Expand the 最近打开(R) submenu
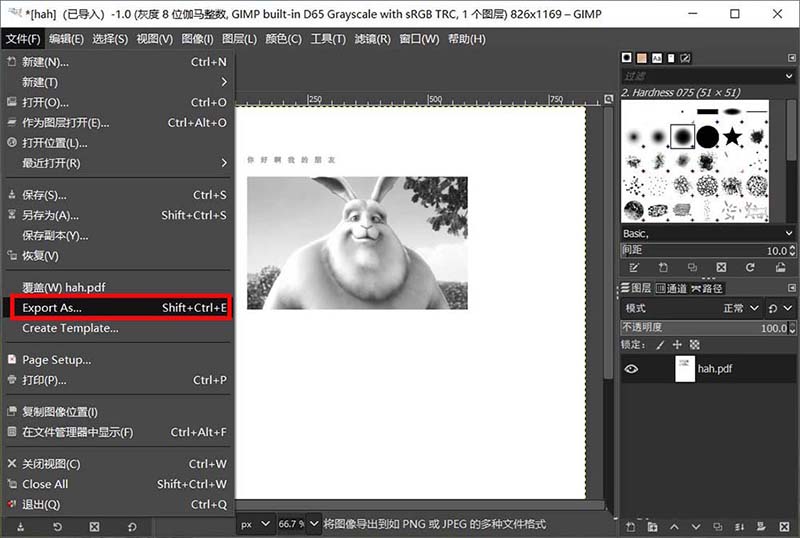Screen dimensions: 800x538 click(x=117, y=163)
